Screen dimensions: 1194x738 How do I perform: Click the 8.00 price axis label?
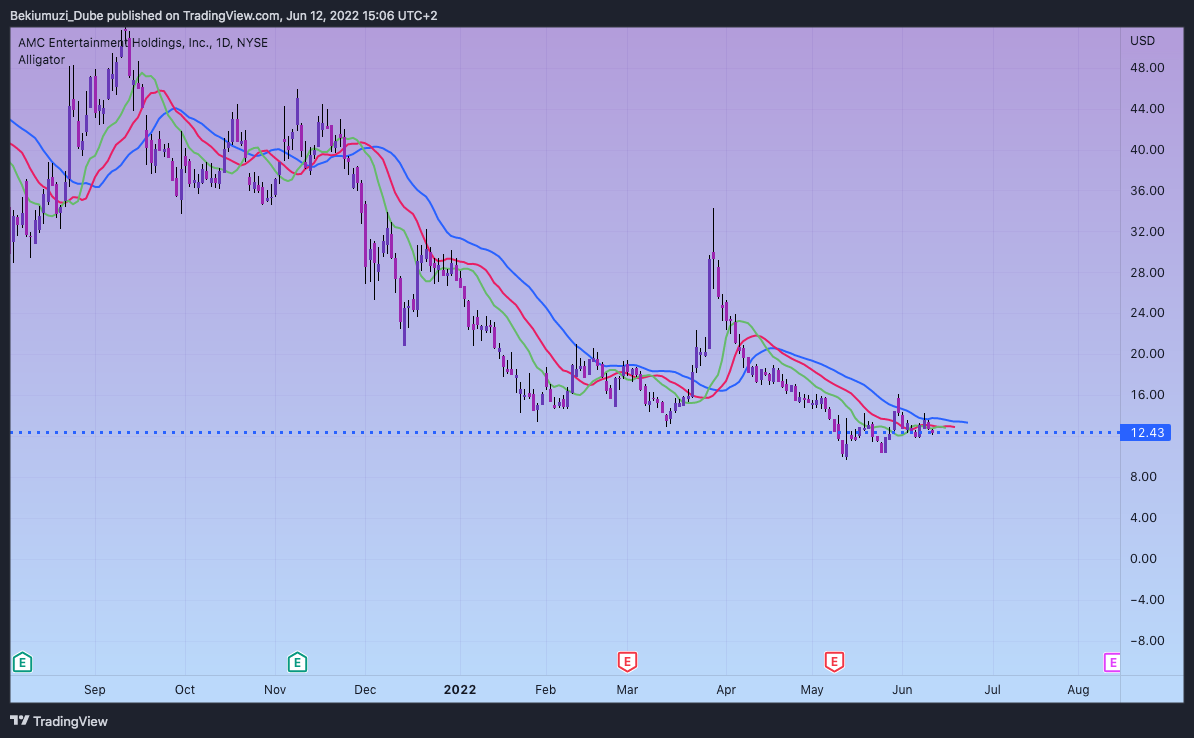pyautogui.click(x=1143, y=477)
